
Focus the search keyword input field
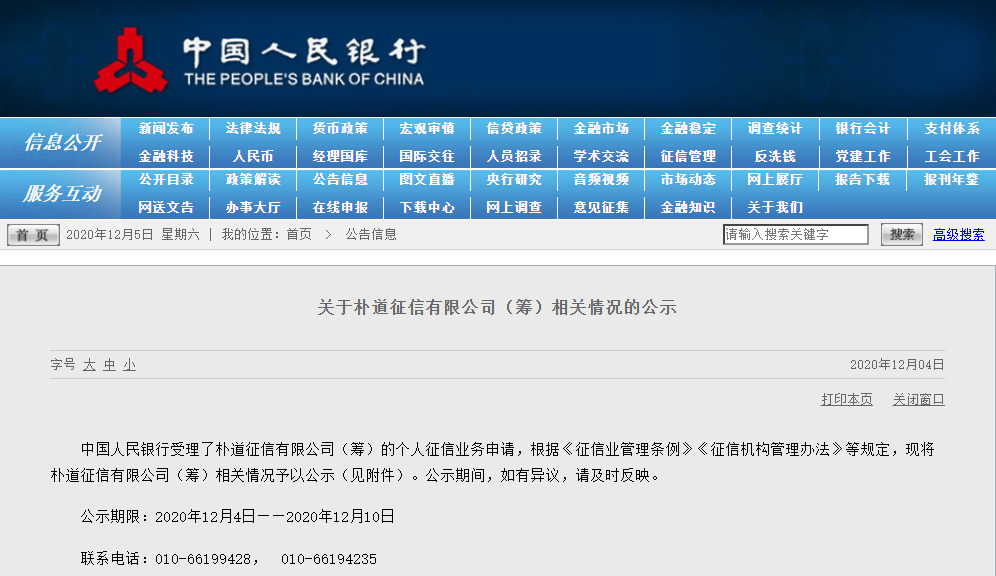tap(795, 234)
